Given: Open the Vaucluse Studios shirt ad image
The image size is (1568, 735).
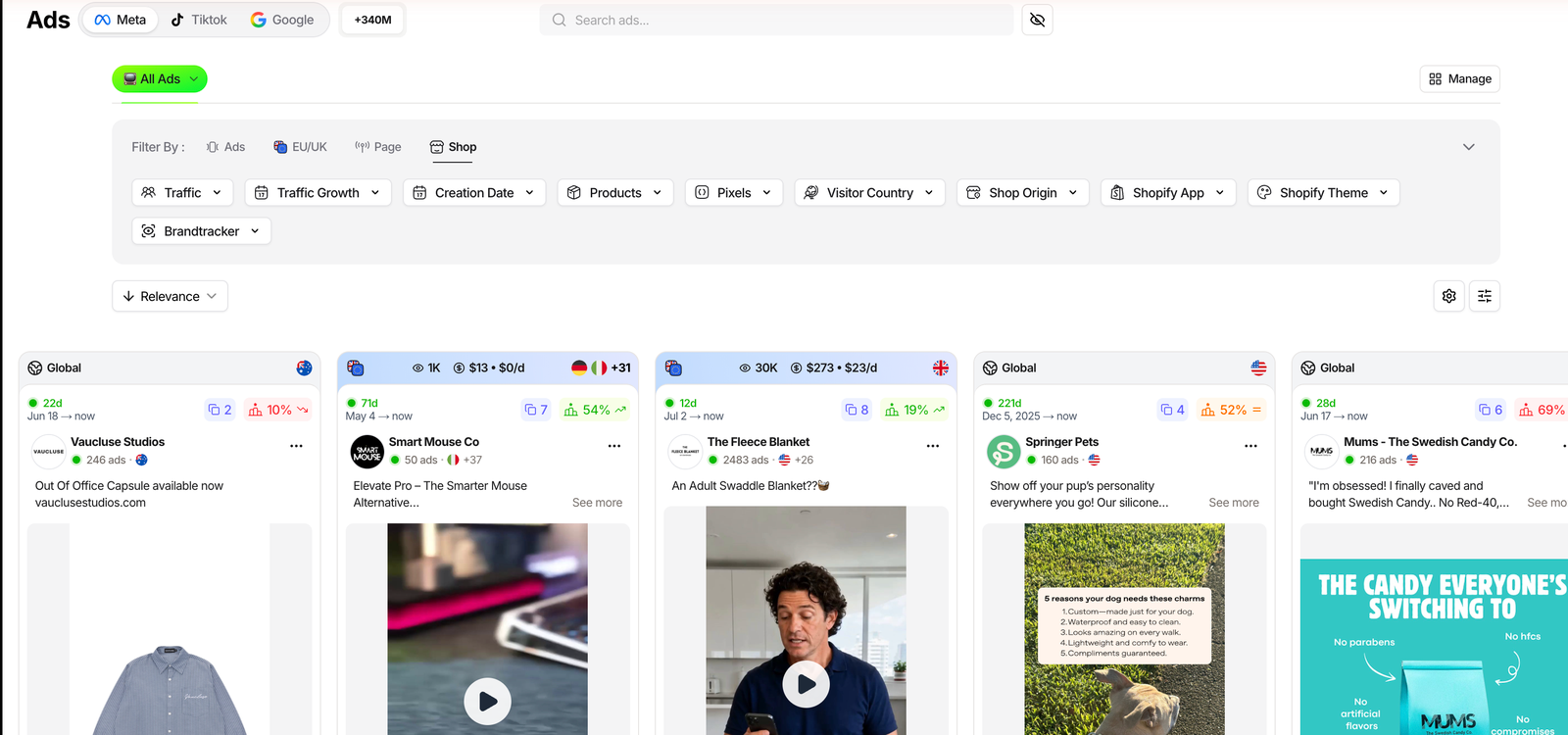Looking at the screenshot, I should pos(170,629).
